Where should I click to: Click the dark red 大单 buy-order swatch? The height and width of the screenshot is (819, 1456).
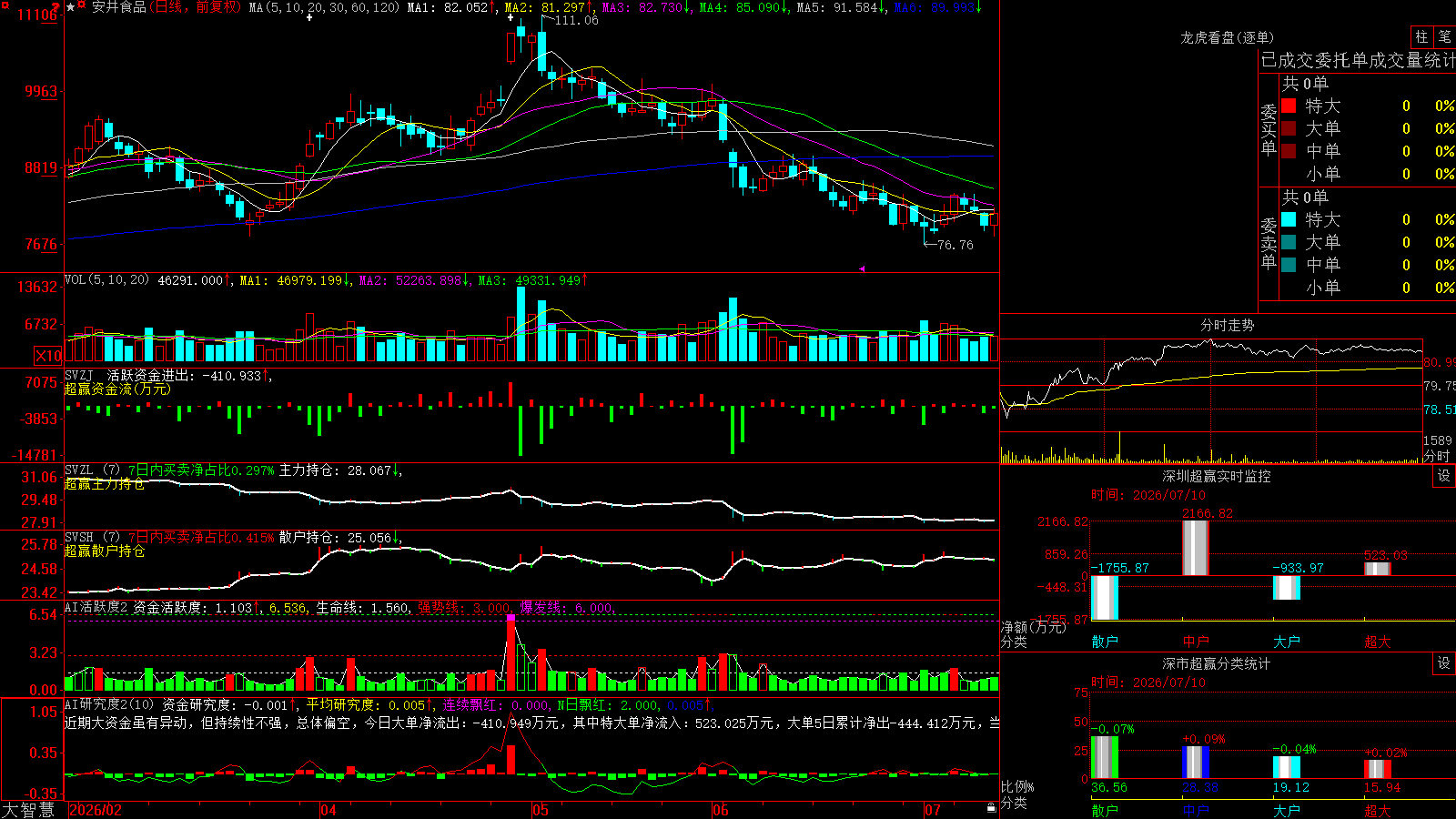[1289, 128]
